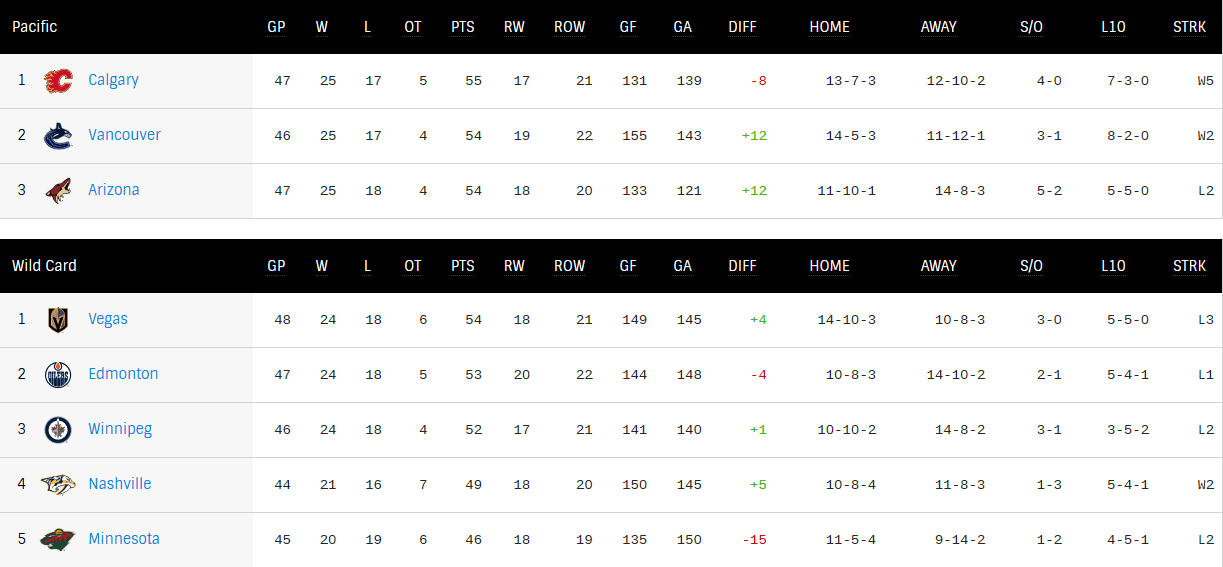Open the Nashville team link
The height and width of the screenshot is (567, 1223).
[120, 484]
